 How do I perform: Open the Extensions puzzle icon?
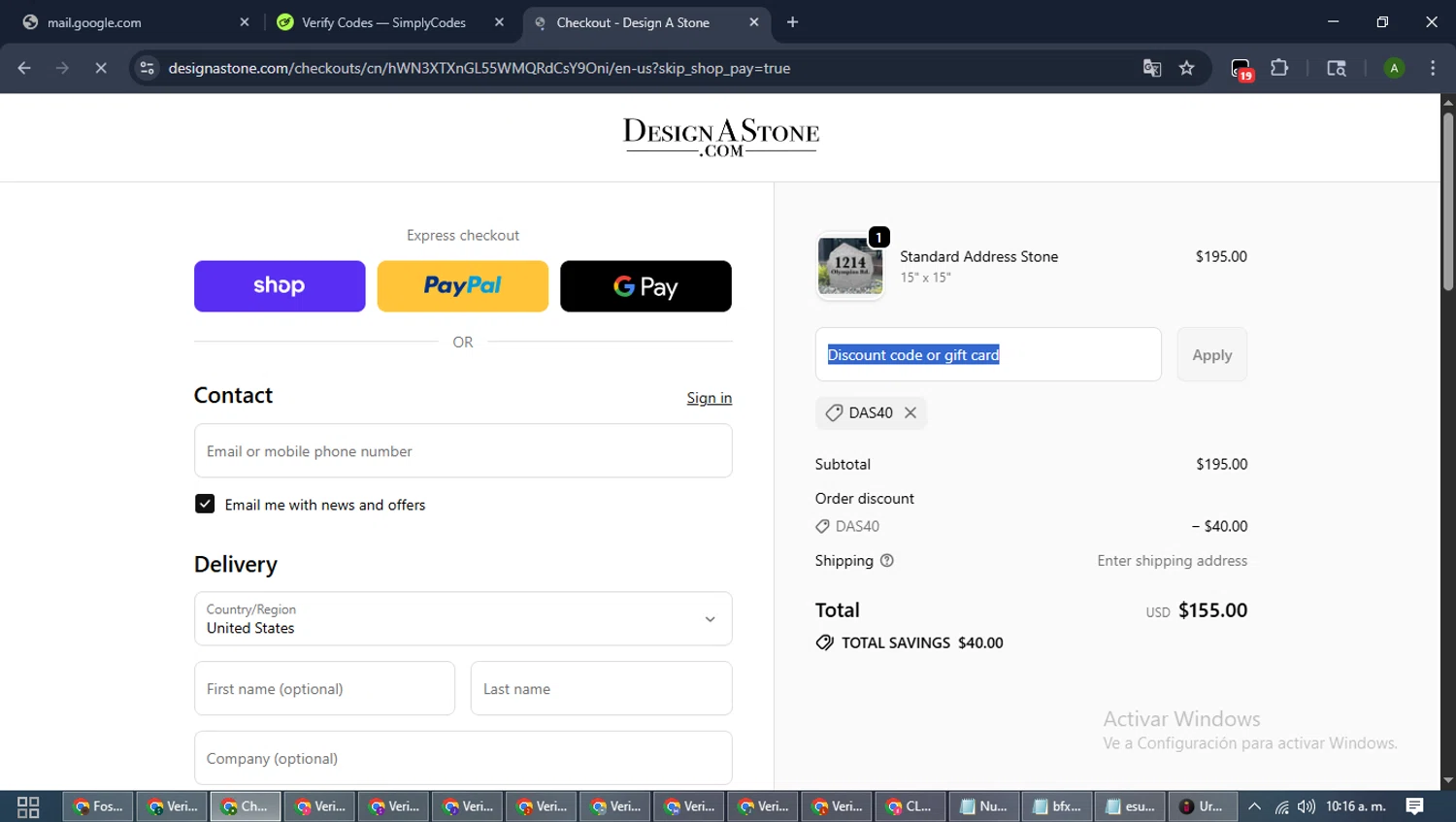point(1279,68)
